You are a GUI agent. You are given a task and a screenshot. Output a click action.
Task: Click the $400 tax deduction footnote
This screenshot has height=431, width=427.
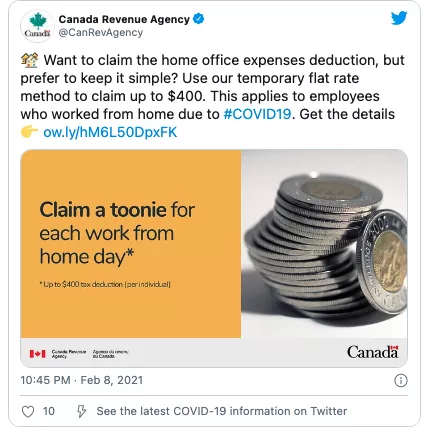click(105, 284)
